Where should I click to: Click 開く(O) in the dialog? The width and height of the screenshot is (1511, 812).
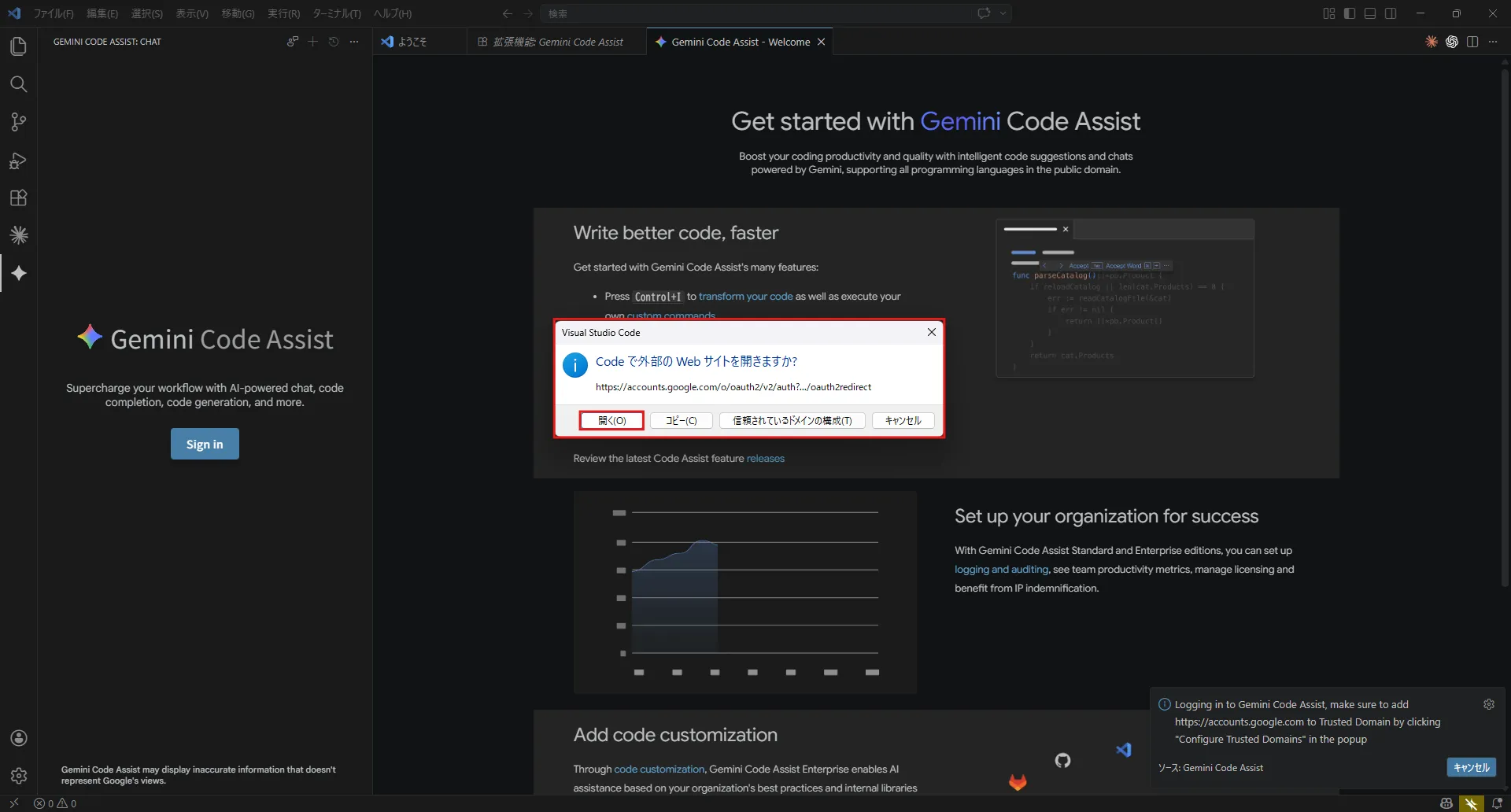(x=611, y=420)
